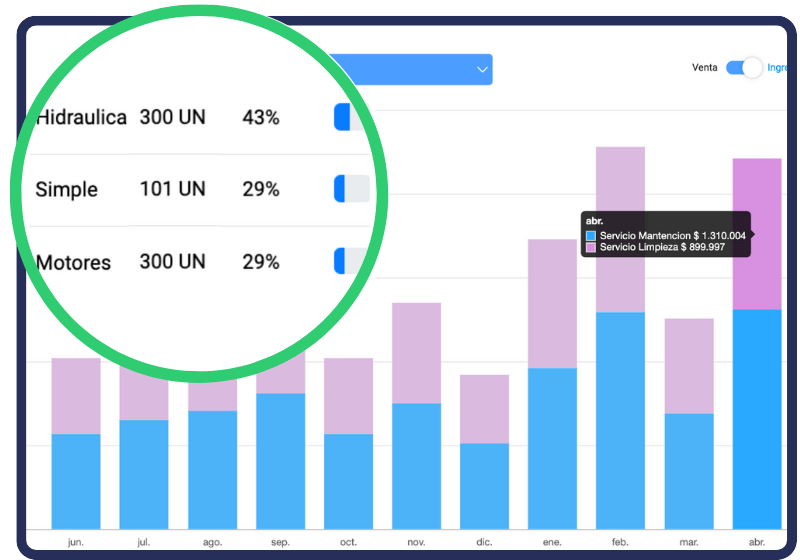The width and height of the screenshot is (800, 560).
Task: Click the mar. axis label
Action: 689,542
